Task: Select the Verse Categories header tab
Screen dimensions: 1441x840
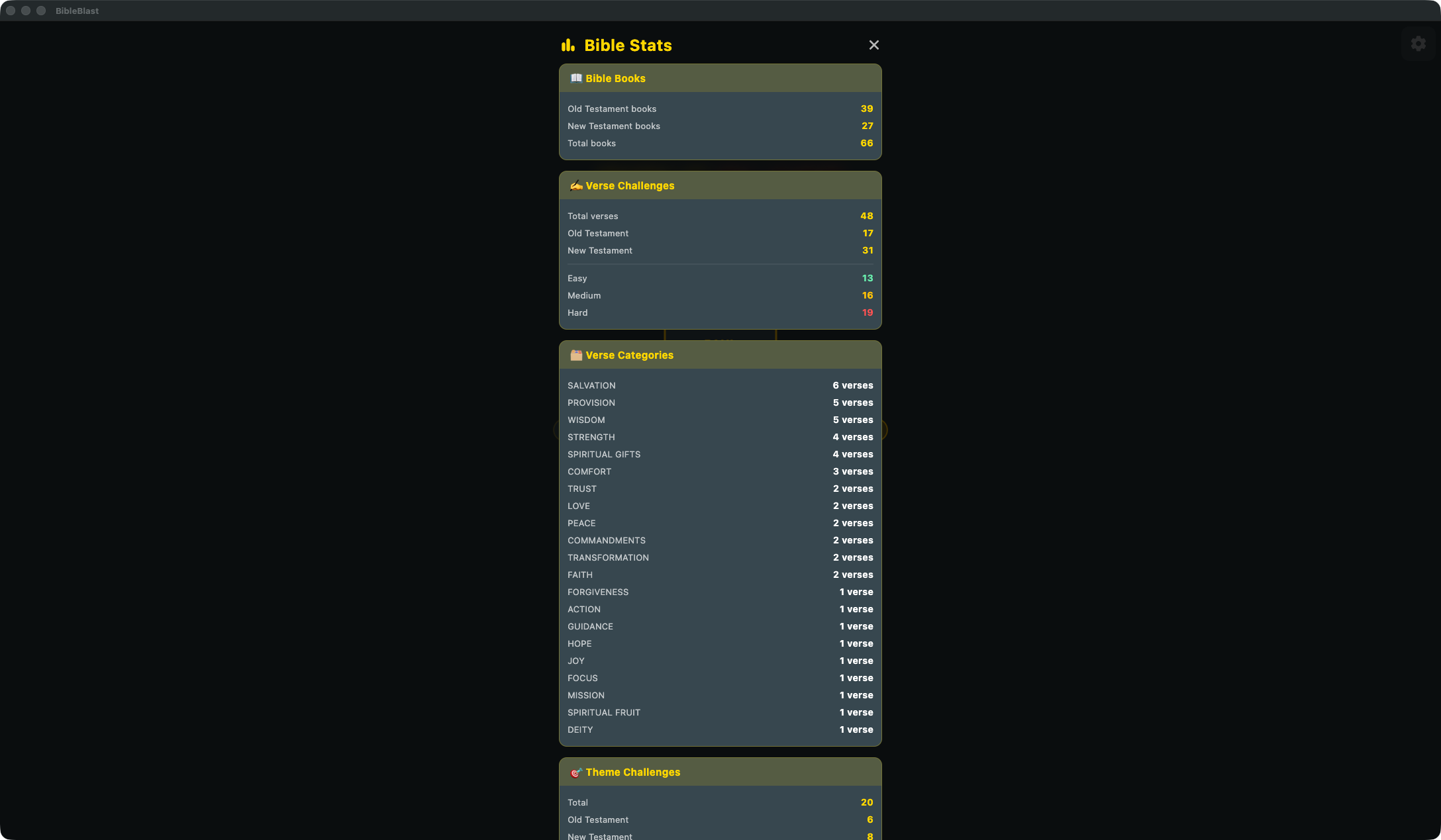Action: pyautogui.click(x=720, y=355)
